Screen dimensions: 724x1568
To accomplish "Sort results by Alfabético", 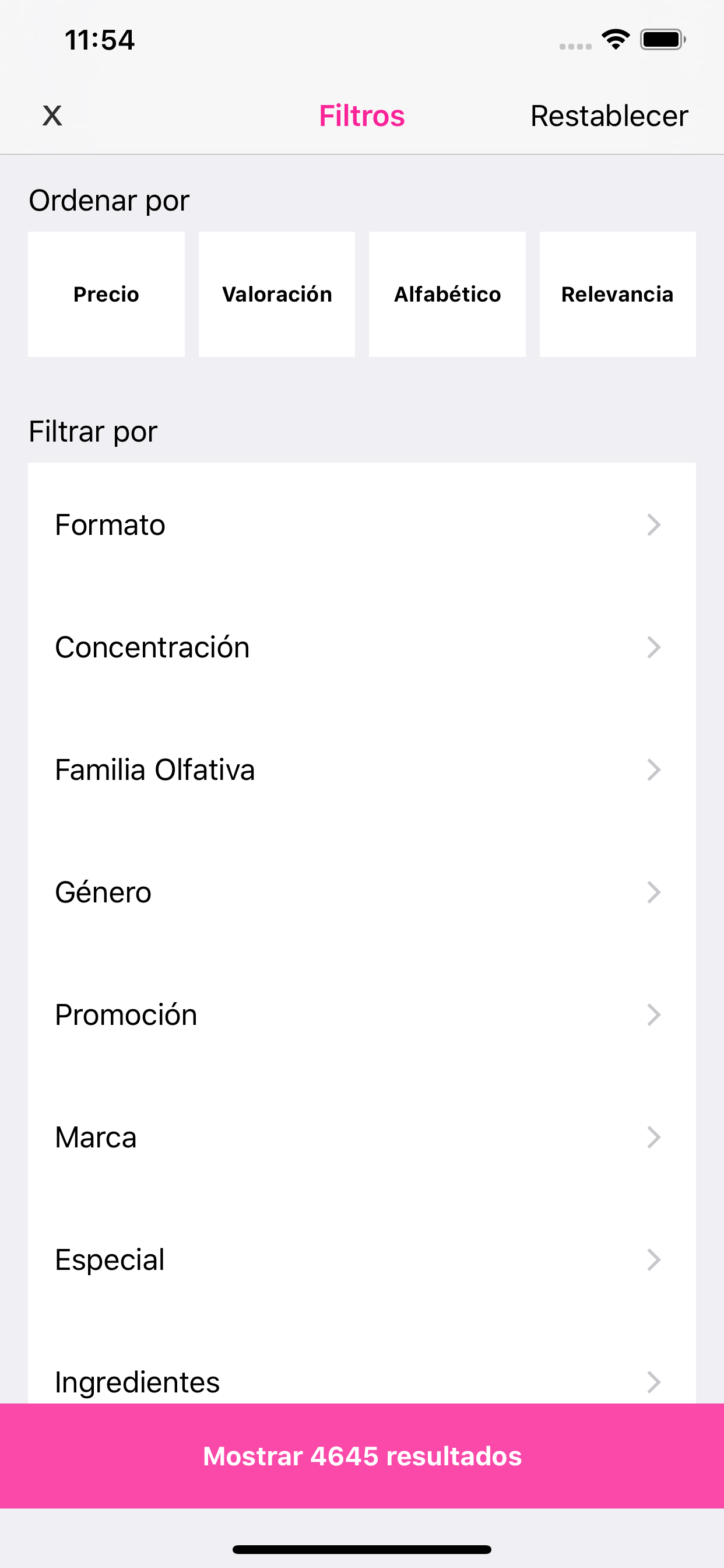I will point(447,294).
